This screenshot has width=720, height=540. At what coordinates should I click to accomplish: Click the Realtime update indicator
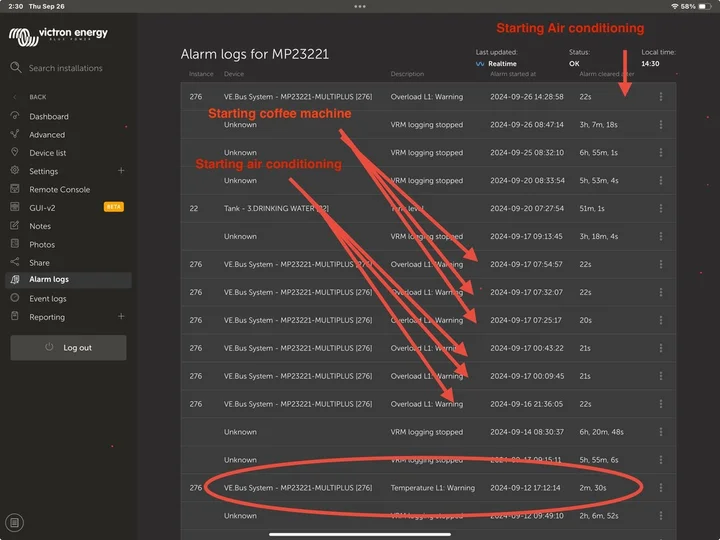tap(496, 64)
